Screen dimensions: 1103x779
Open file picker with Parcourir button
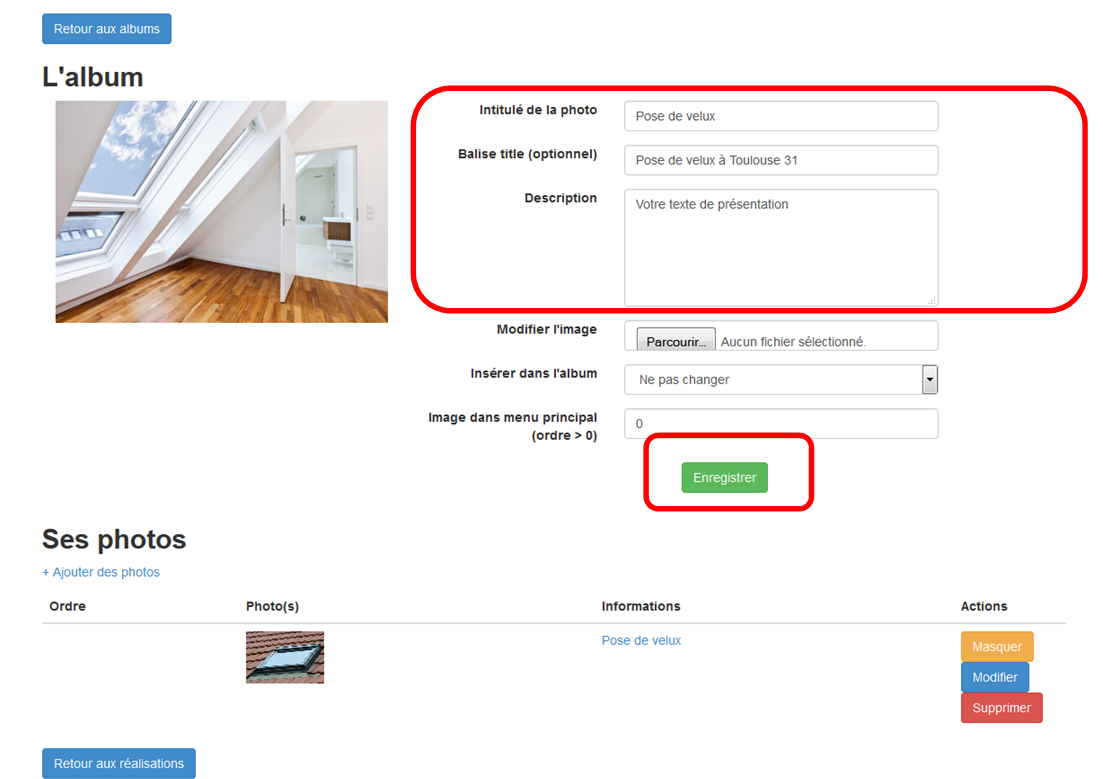click(x=676, y=341)
